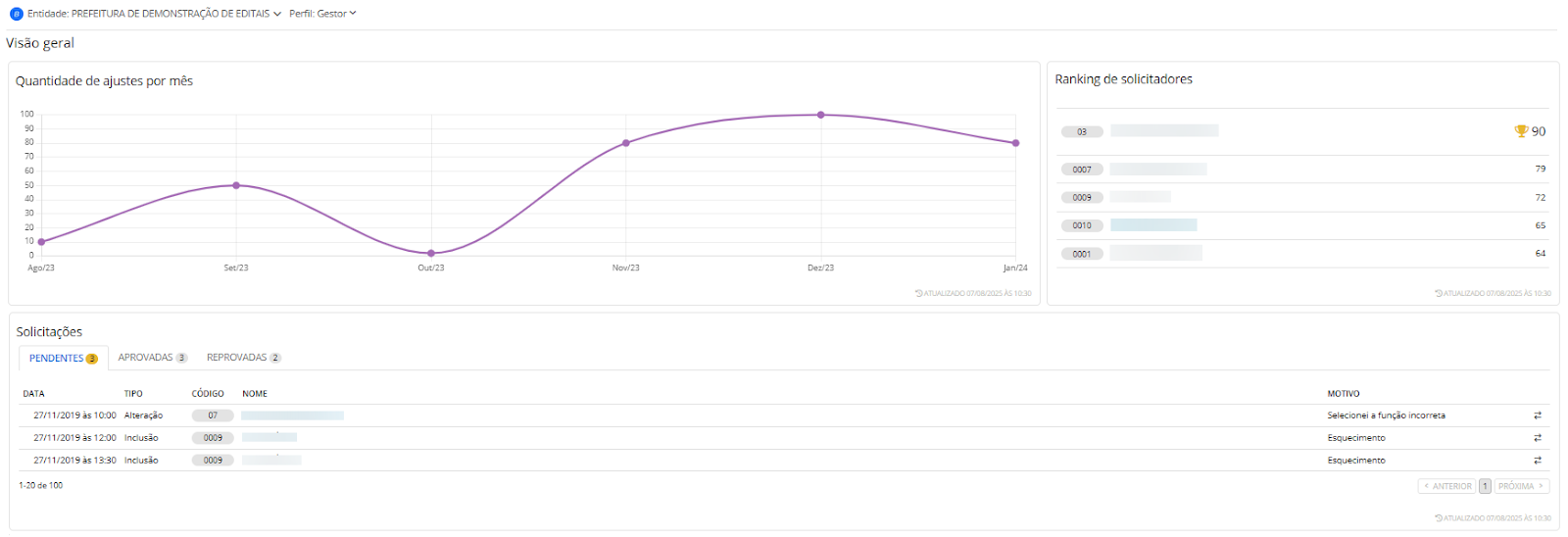This screenshot has height=537, width=1568.
Task: Click the 0010 code badge in the ranking
Action: click(x=1082, y=225)
